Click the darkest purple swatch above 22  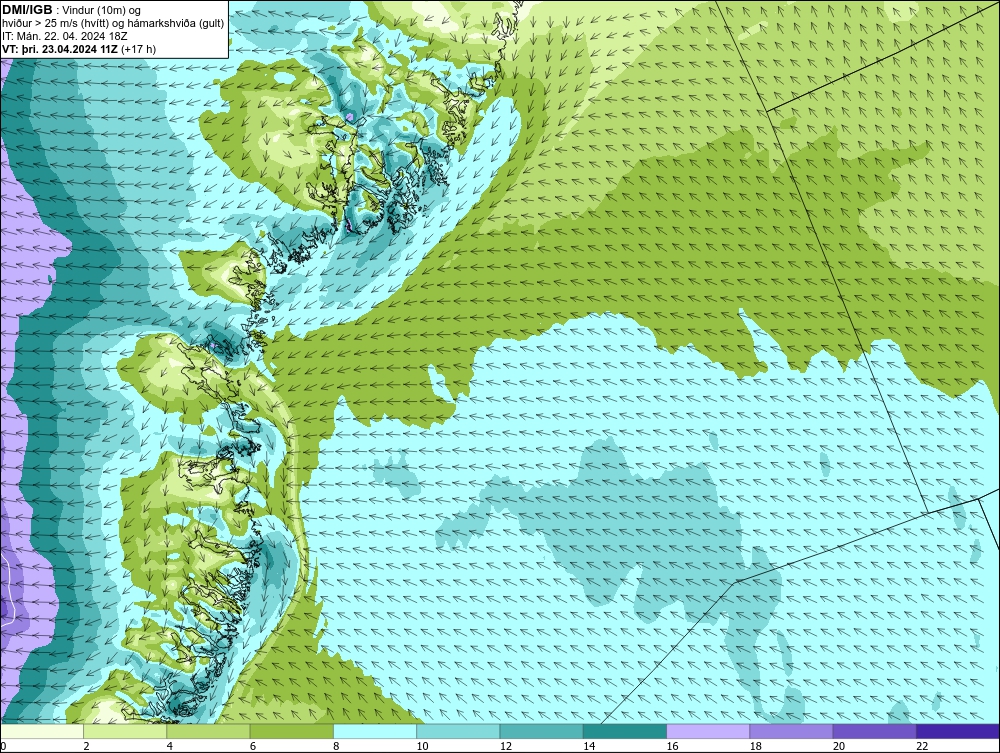(x=958, y=731)
